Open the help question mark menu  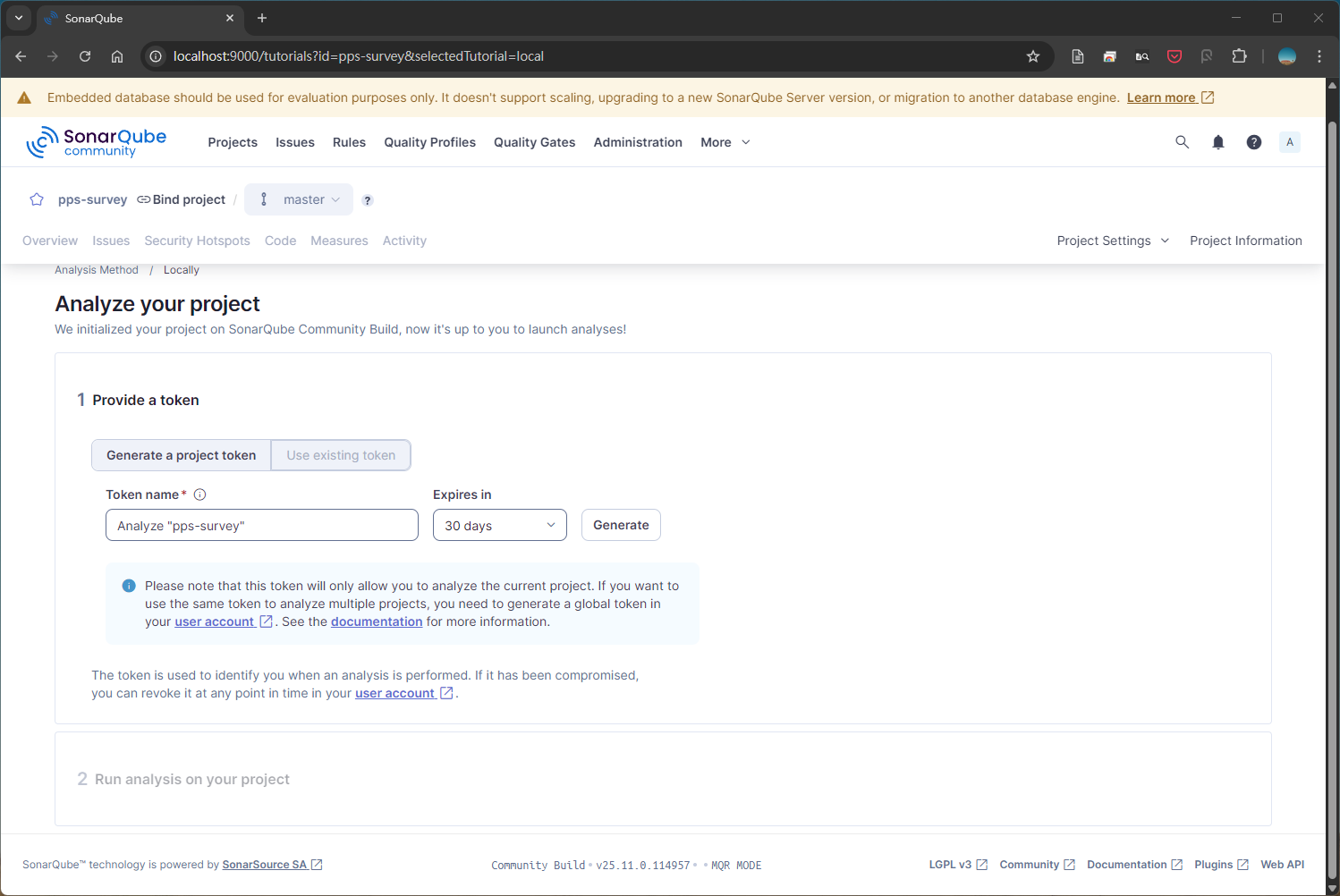pyautogui.click(x=1253, y=142)
